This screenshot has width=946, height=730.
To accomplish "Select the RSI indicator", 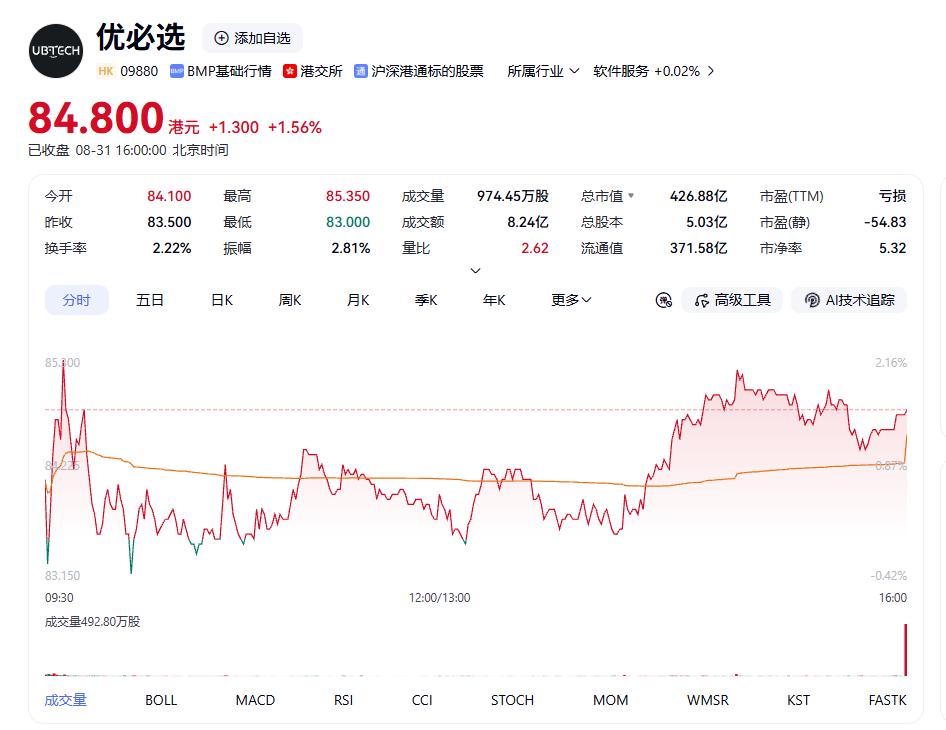I will coord(343,700).
